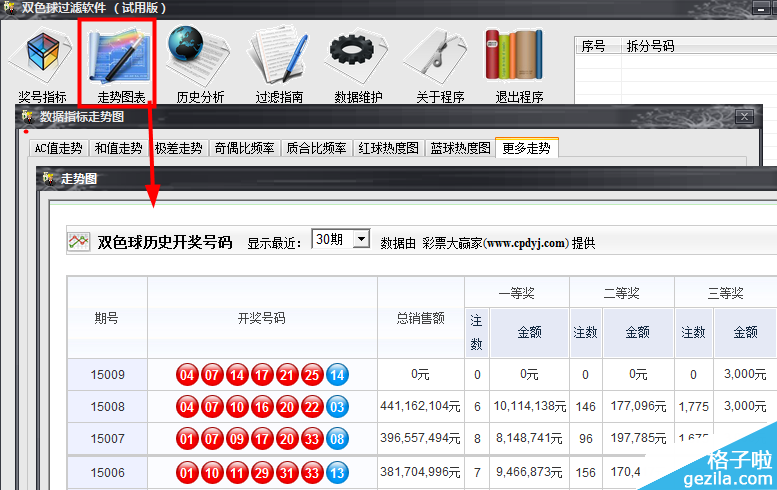Close the 数据指标走势图 window

(742, 116)
